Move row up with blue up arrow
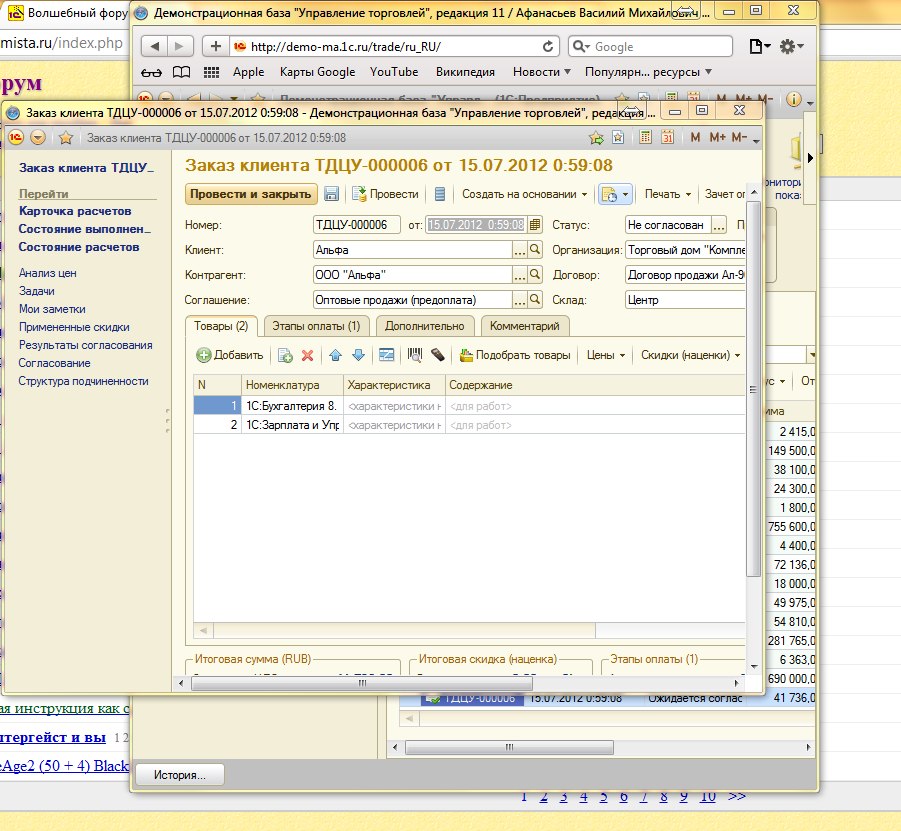This screenshot has width=901, height=831. pos(336,355)
